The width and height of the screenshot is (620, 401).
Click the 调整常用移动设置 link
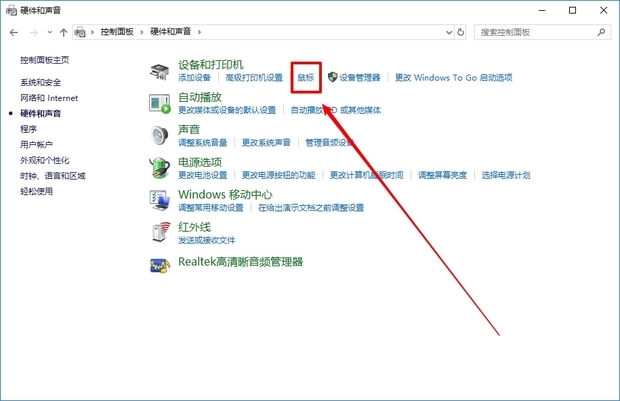tap(211, 208)
